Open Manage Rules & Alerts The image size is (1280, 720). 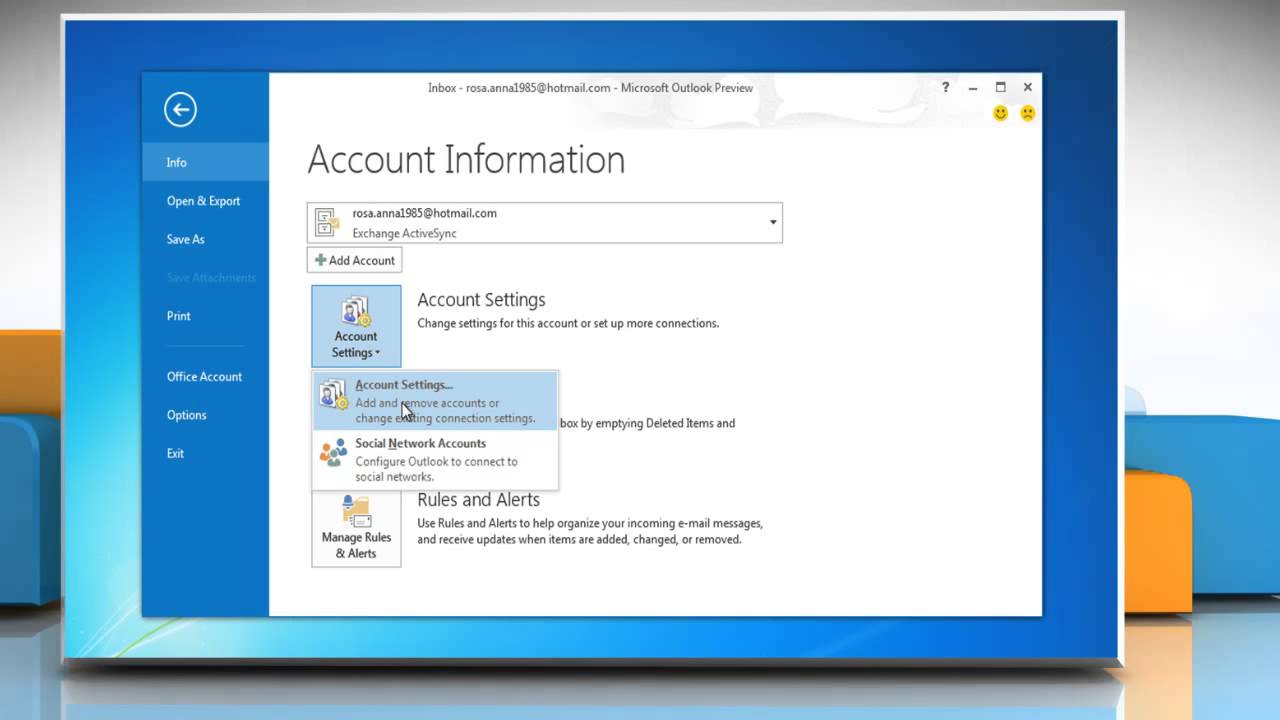click(x=356, y=528)
